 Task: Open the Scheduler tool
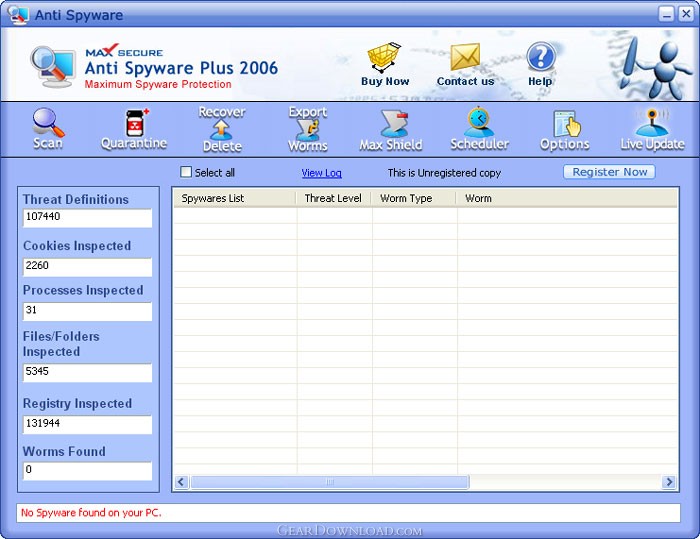[479, 129]
